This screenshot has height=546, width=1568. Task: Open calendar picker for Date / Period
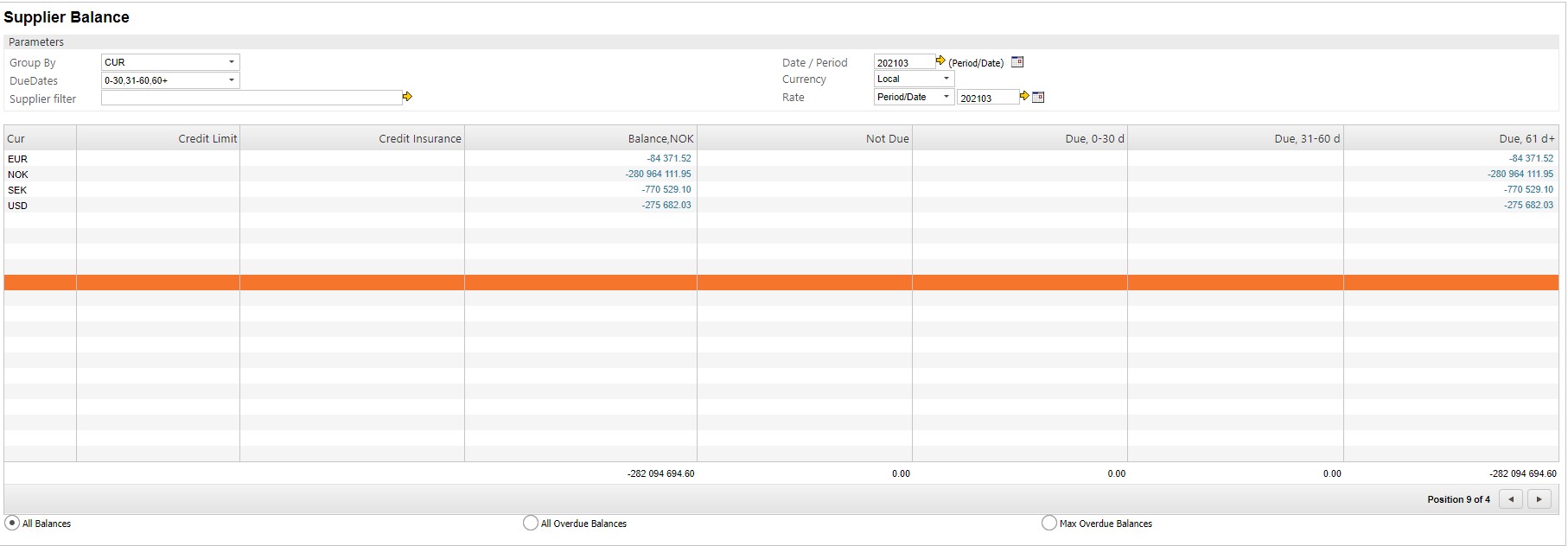(x=1017, y=62)
